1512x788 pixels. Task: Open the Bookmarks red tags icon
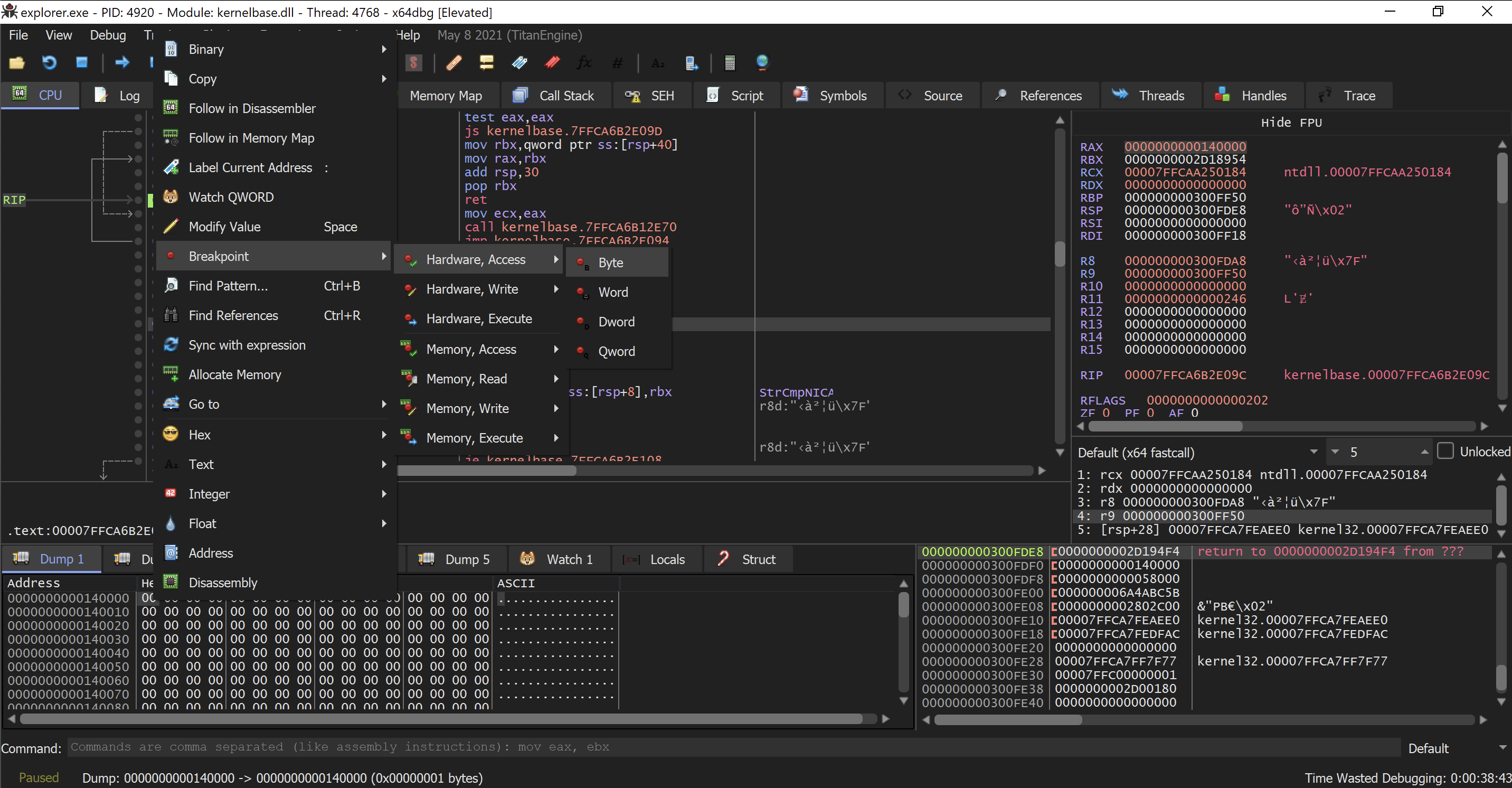552,62
